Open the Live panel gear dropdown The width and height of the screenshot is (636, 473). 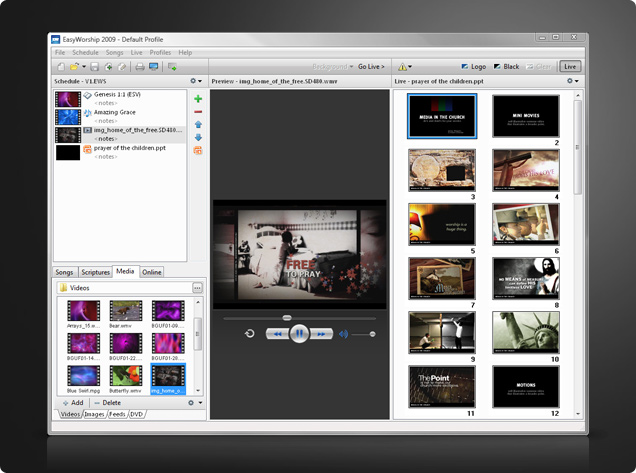[x=573, y=81]
